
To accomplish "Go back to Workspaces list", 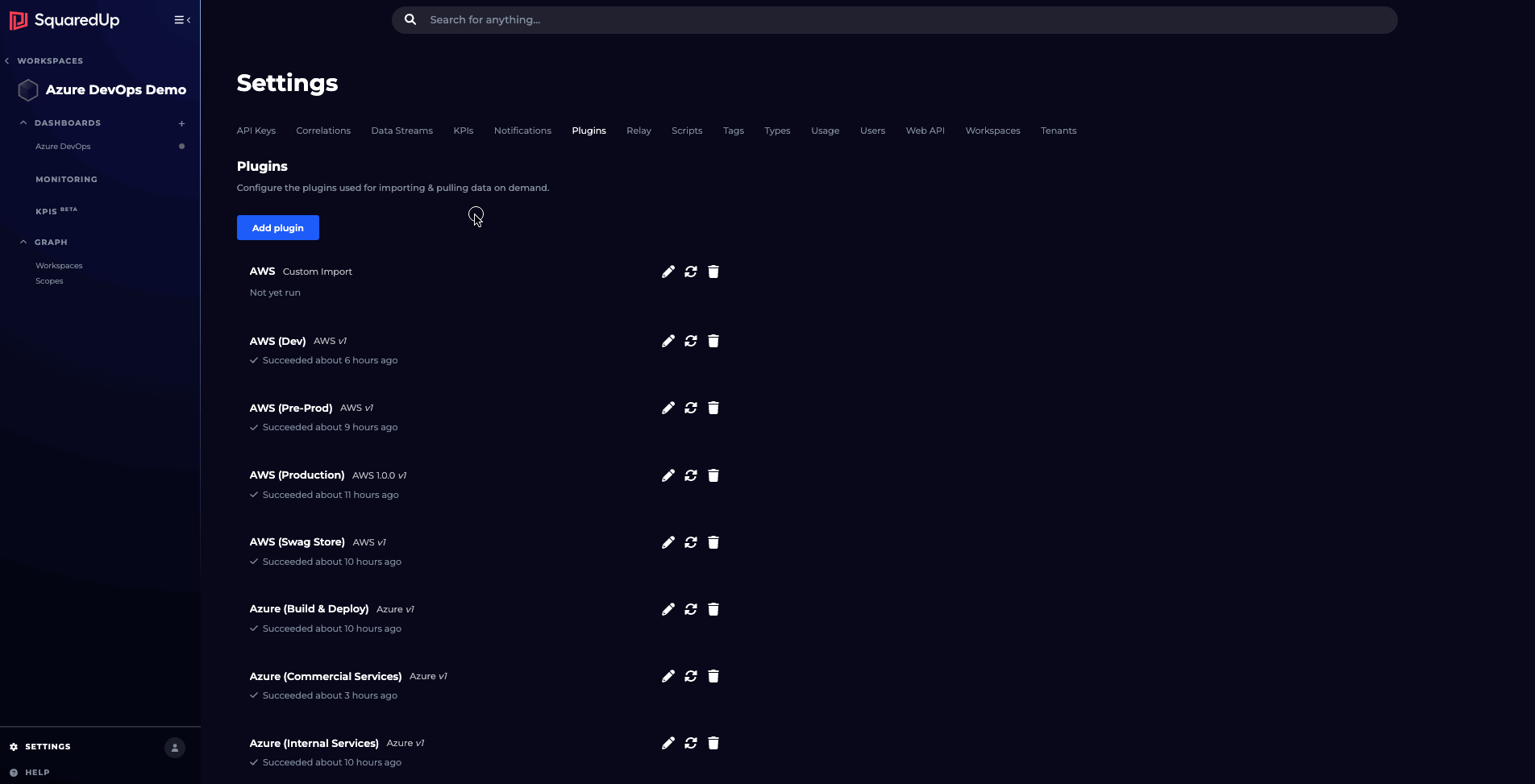I will (44, 60).
